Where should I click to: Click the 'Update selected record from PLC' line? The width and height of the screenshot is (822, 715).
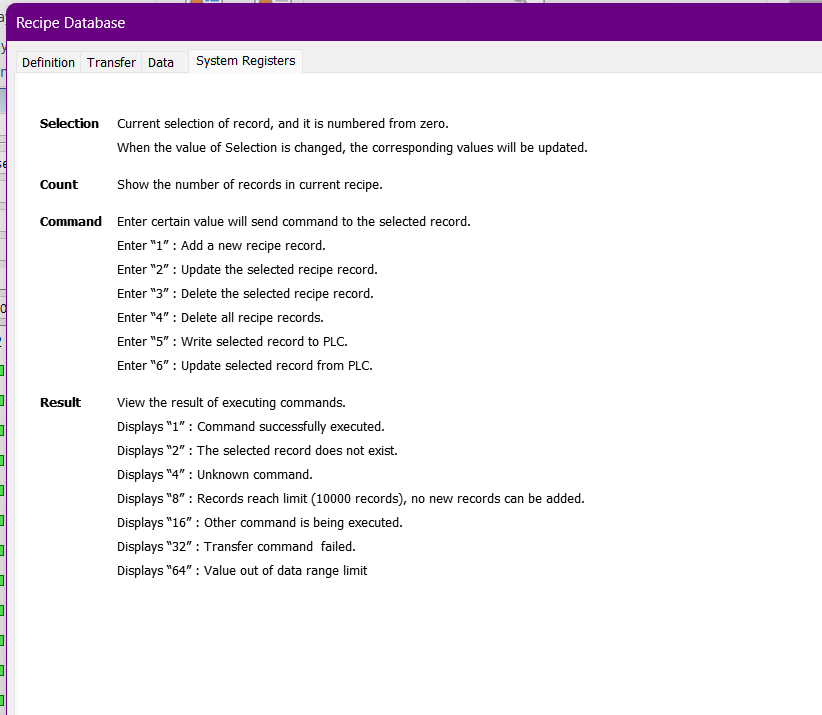(244, 366)
